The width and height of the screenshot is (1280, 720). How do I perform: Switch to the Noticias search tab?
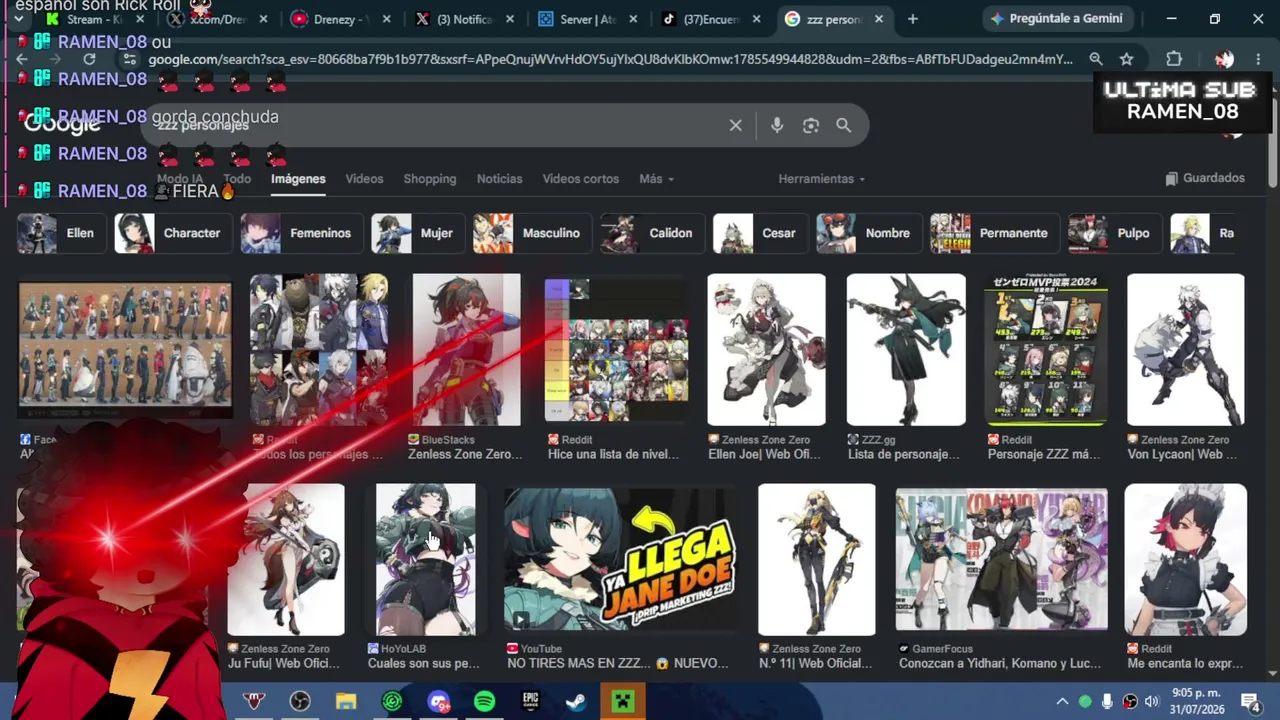499,179
